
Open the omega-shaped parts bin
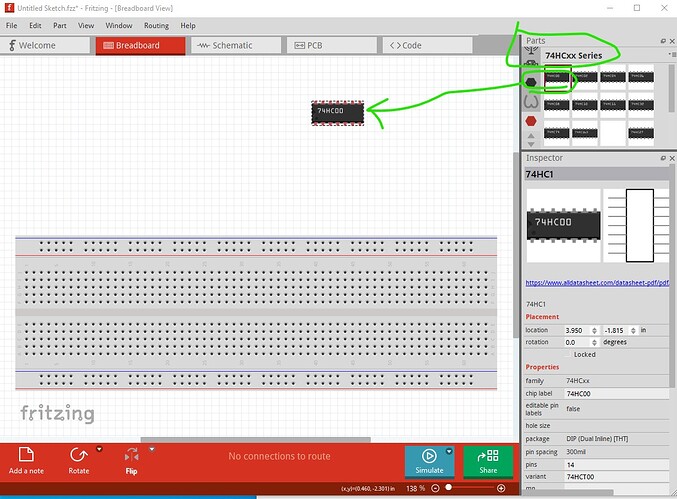coord(531,102)
